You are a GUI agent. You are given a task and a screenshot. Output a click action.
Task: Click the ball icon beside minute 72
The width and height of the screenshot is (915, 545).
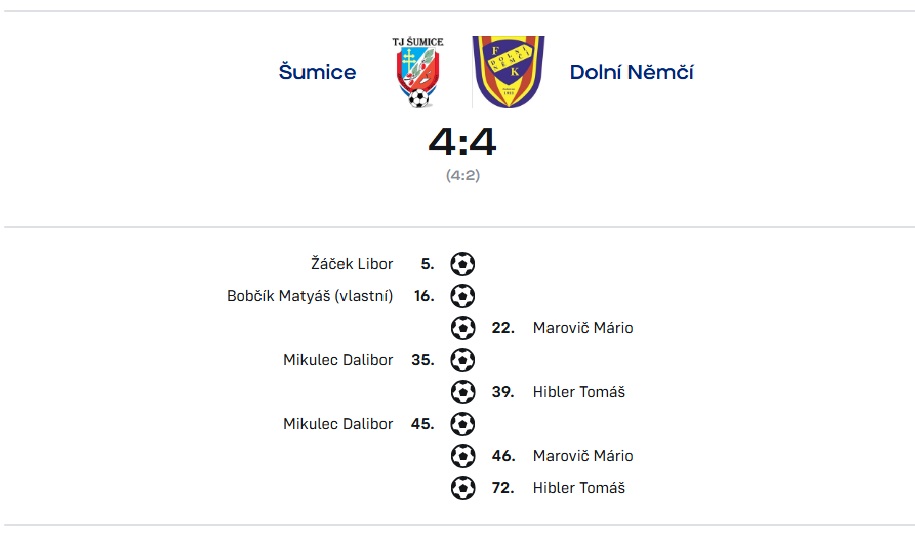(462, 488)
